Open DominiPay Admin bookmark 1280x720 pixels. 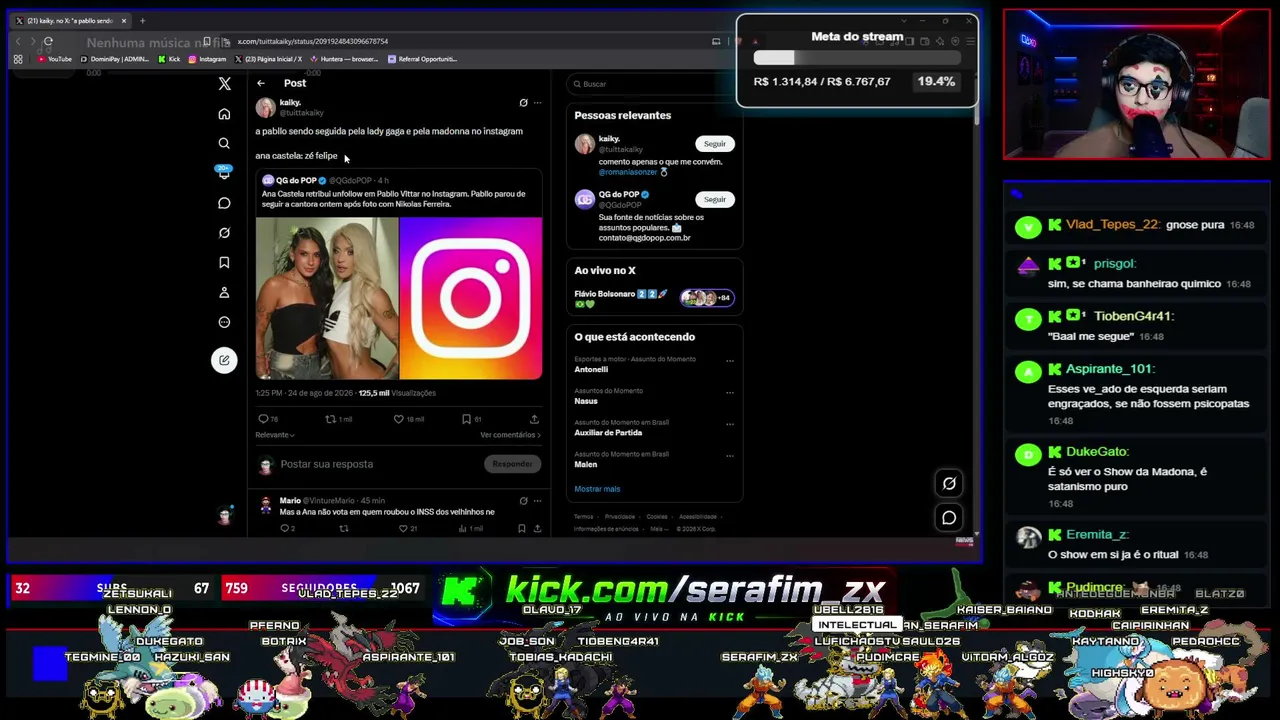[114, 59]
